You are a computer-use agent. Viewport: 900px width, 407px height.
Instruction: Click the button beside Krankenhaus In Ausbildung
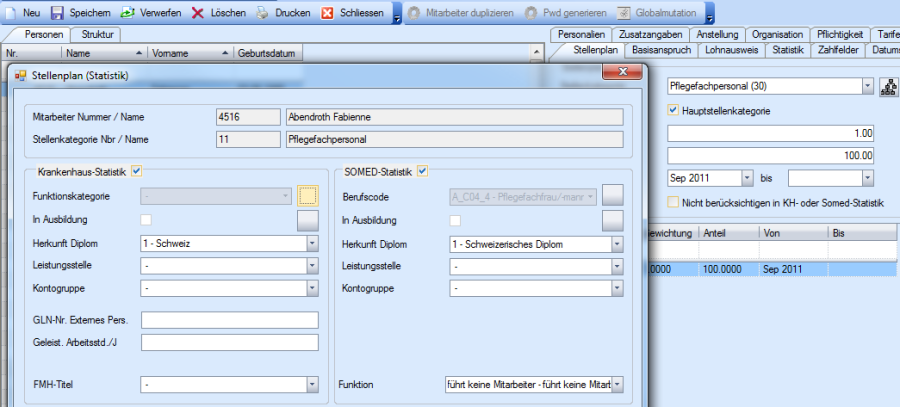308,220
